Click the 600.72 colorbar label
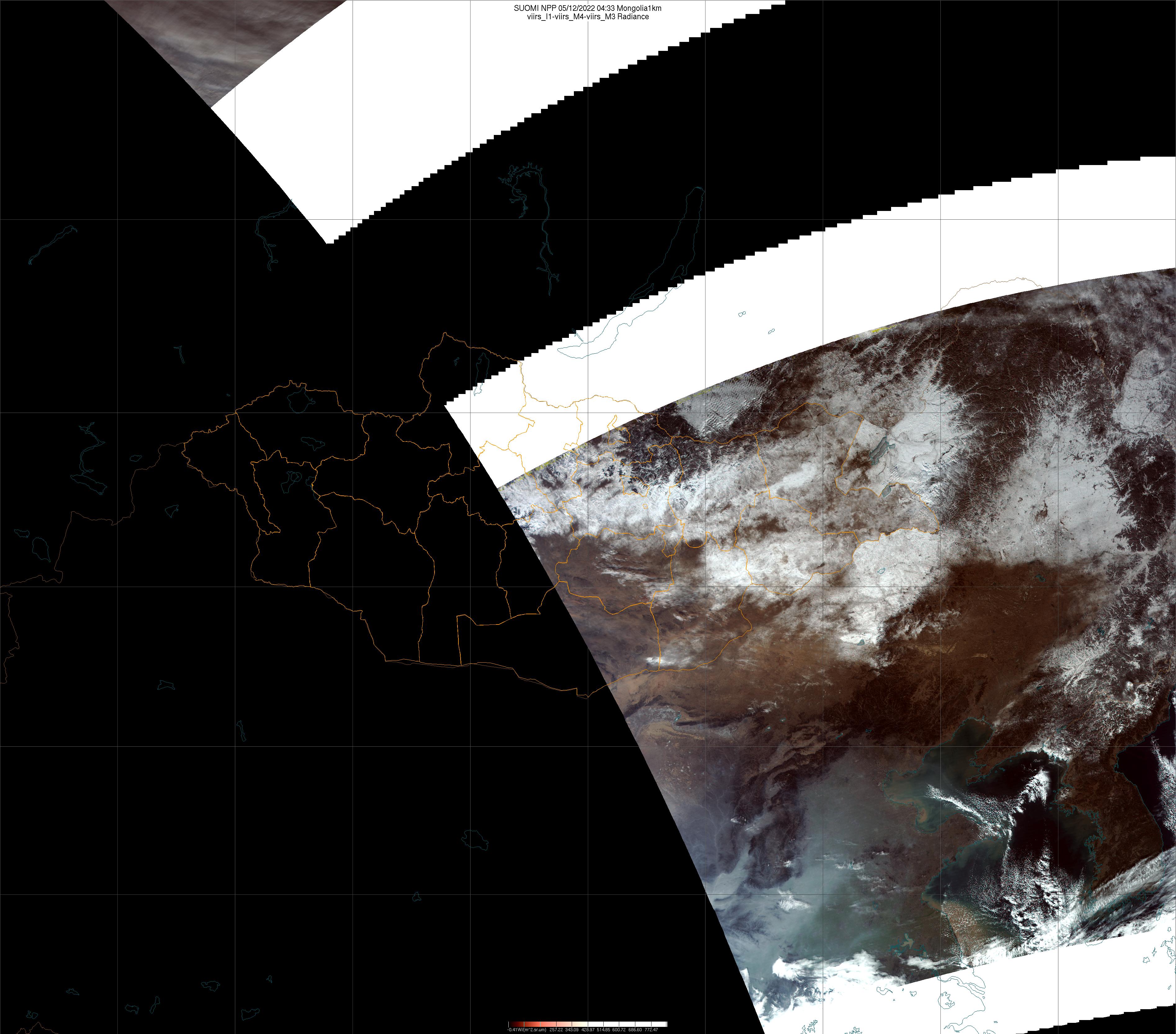This screenshot has width=1176, height=1034. [x=619, y=1029]
